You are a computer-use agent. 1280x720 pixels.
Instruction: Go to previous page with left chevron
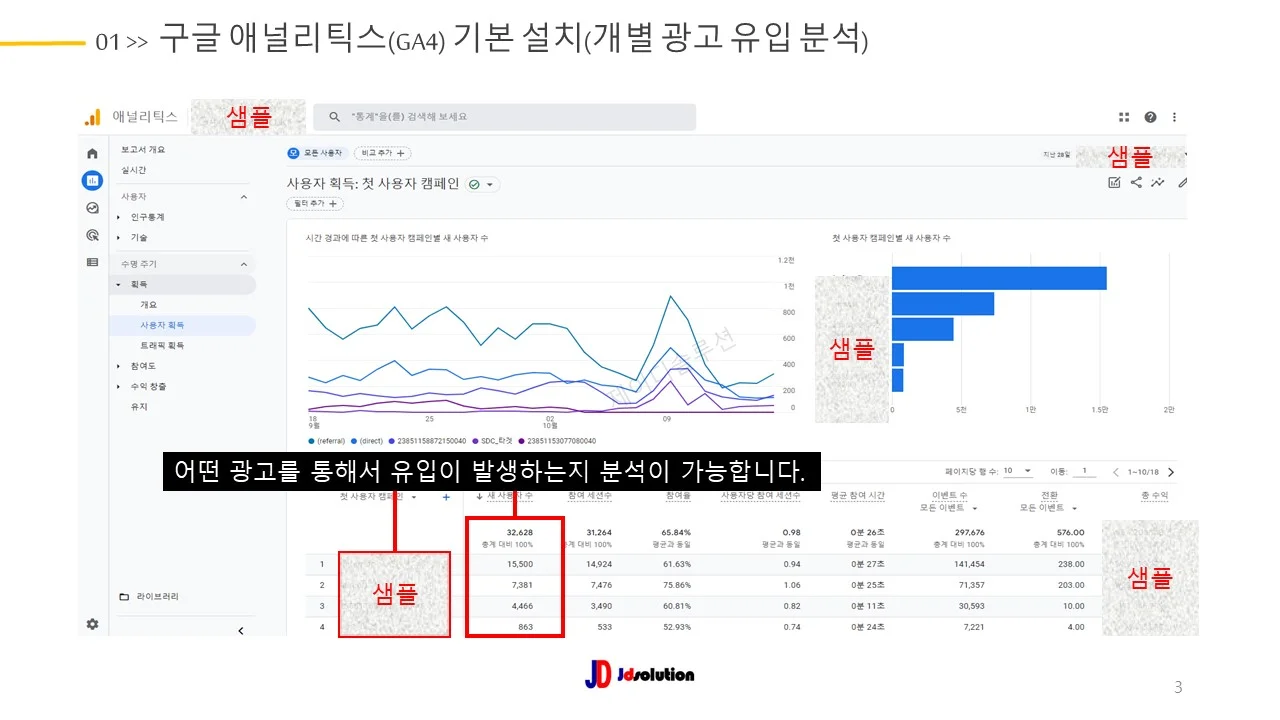(1117, 472)
